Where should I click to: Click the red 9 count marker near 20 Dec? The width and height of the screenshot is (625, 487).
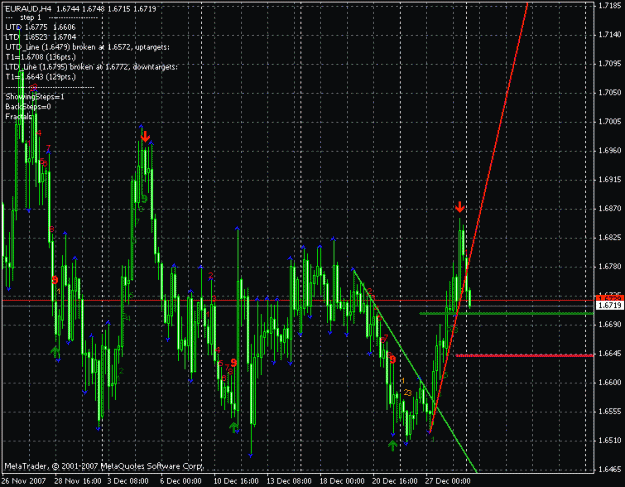[393, 360]
